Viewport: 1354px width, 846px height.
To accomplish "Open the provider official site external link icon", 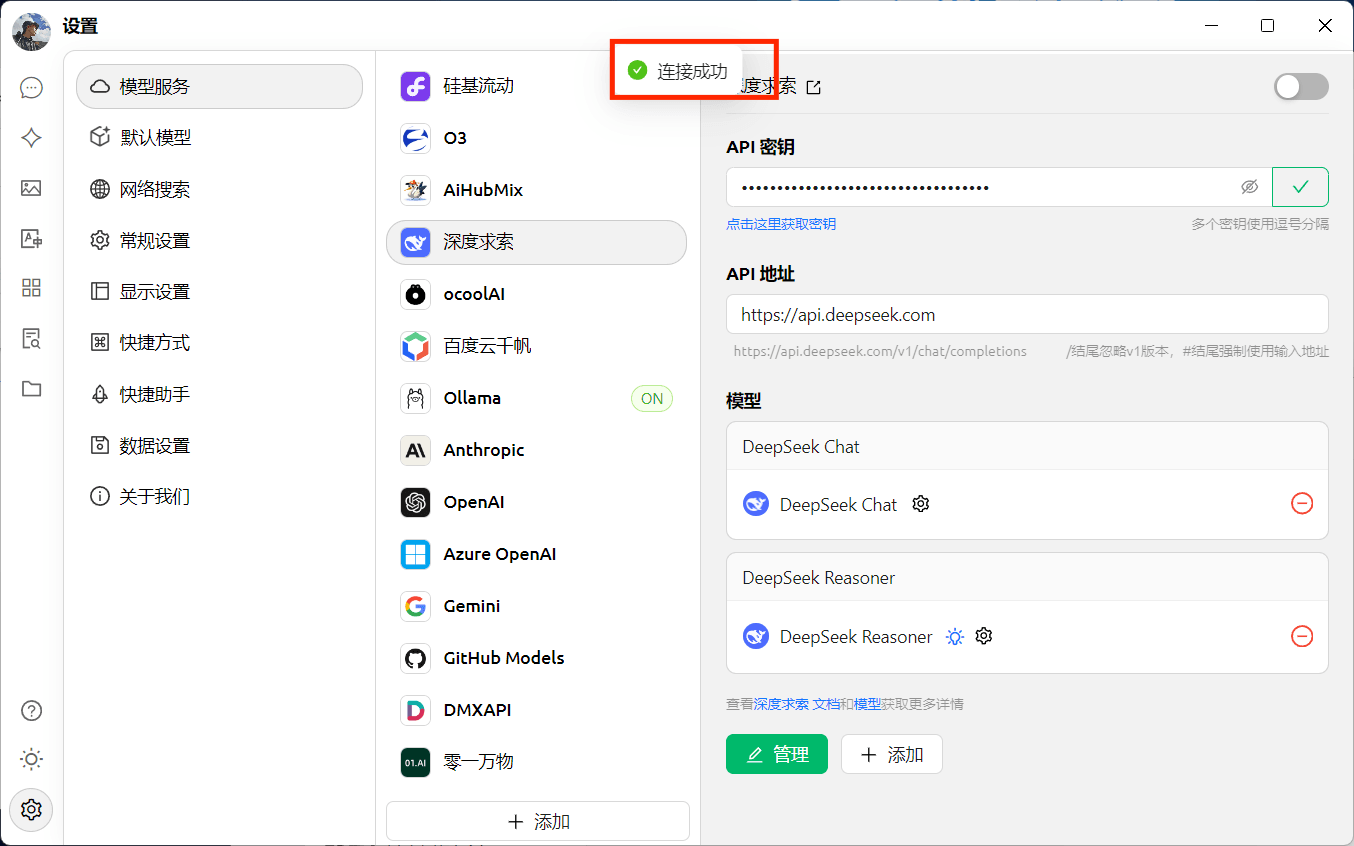I will [814, 87].
